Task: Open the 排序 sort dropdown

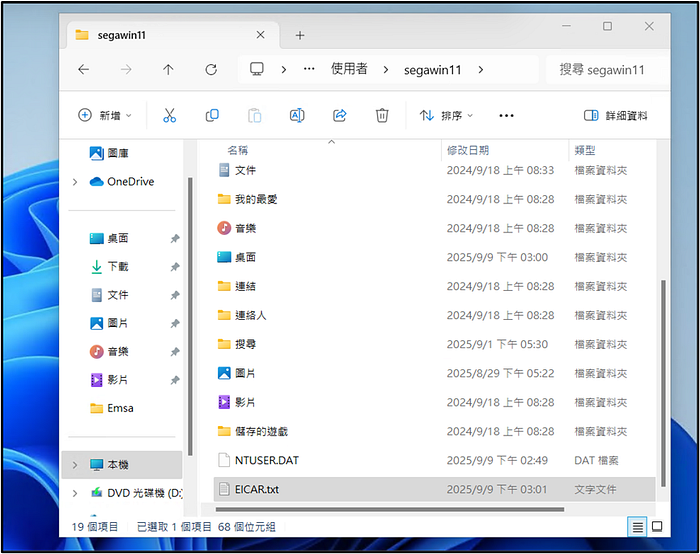Action: point(446,116)
